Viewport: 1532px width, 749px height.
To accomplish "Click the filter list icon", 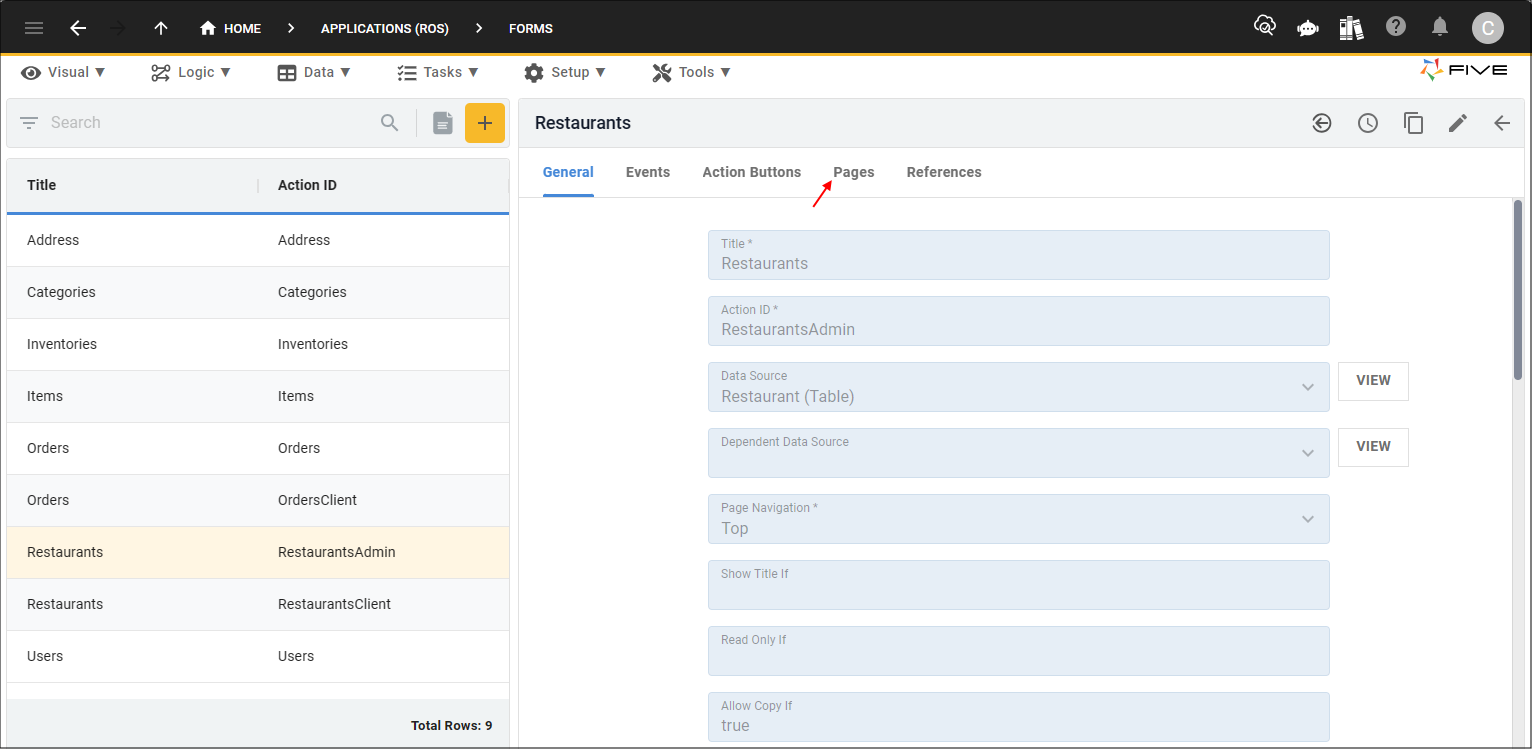I will (x=29, y=123).
